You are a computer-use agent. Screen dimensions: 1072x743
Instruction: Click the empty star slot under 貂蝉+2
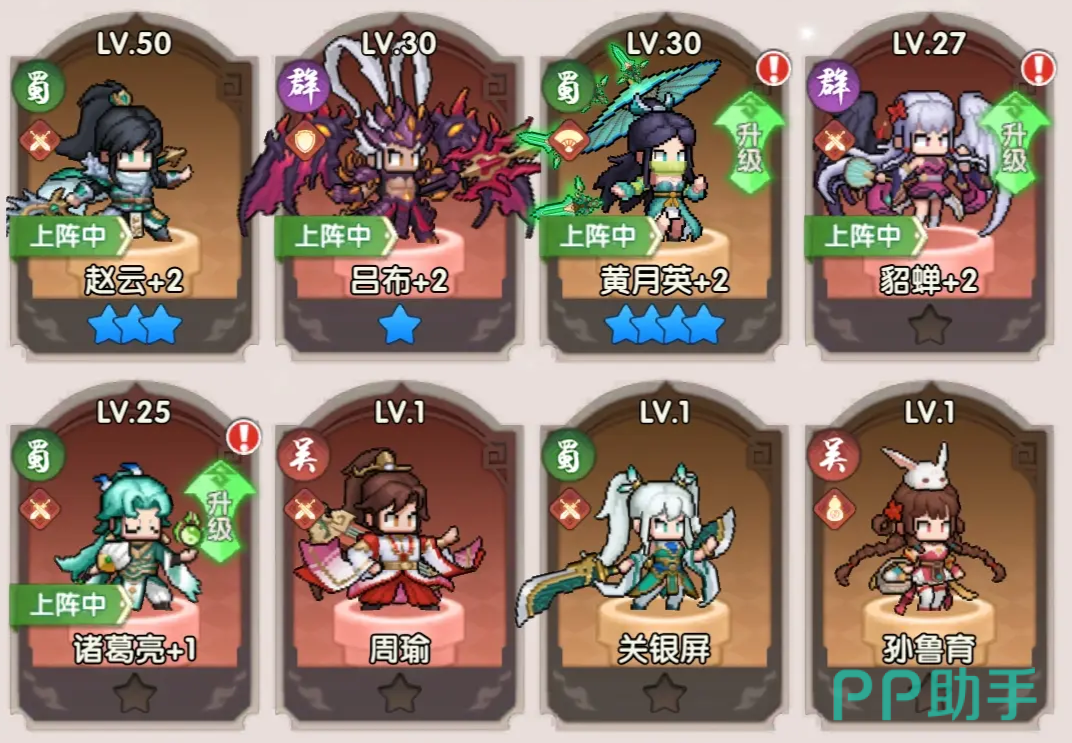pos(929,325)
